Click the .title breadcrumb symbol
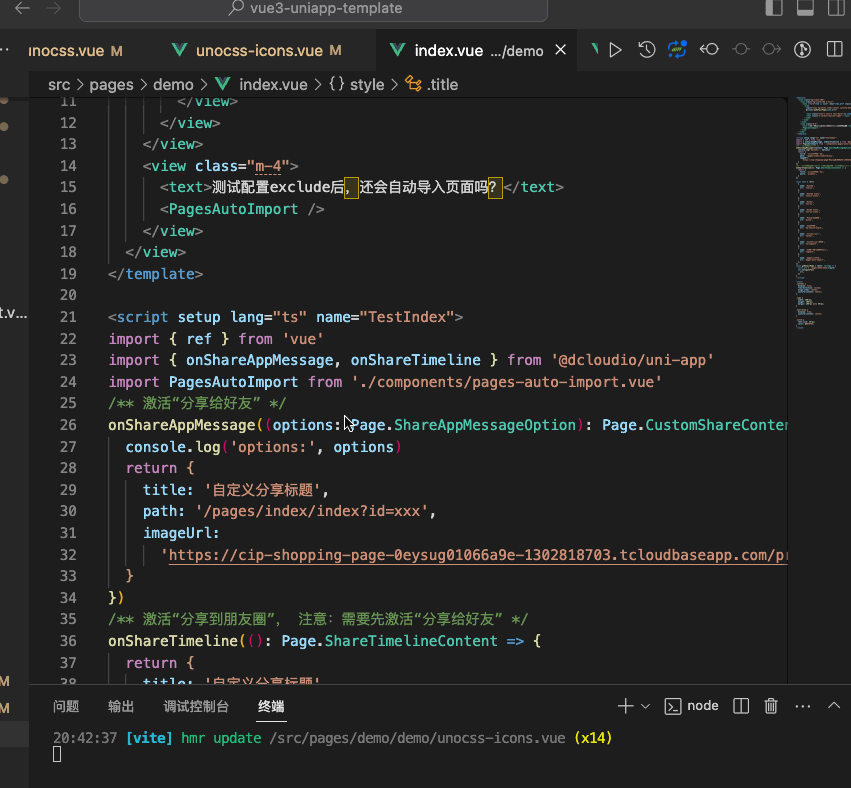 (x=437, y=84)
